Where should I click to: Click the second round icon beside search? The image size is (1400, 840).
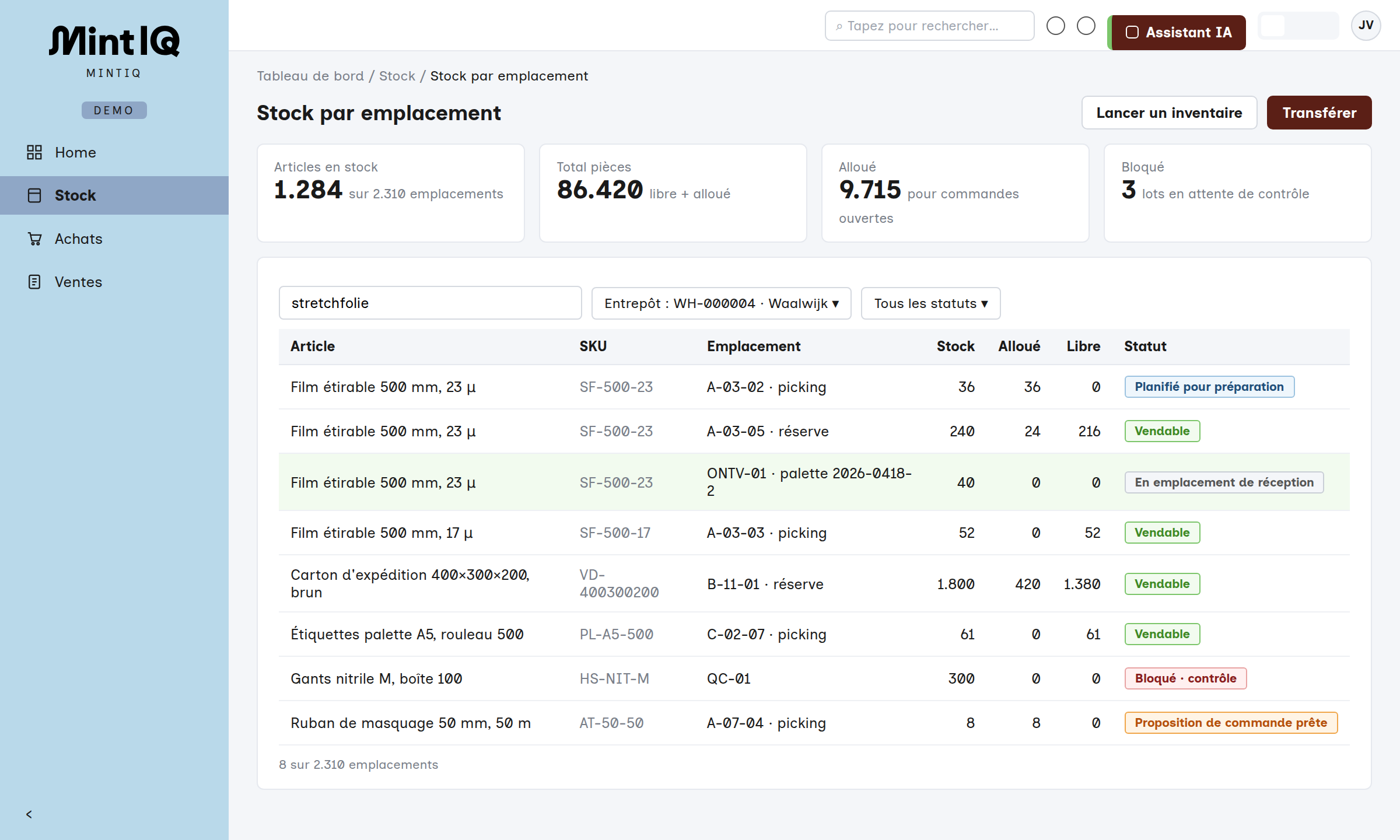click(x=1086, y=26)
